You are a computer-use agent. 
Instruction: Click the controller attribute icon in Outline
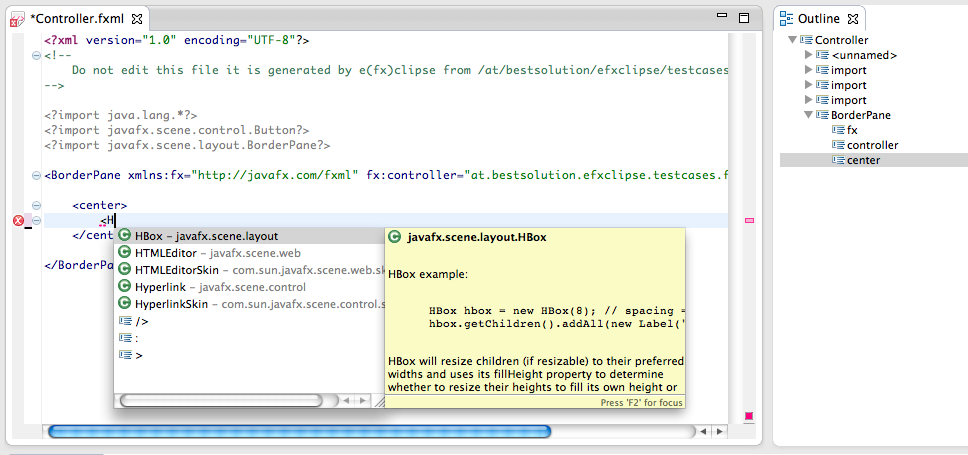(838, 145)
